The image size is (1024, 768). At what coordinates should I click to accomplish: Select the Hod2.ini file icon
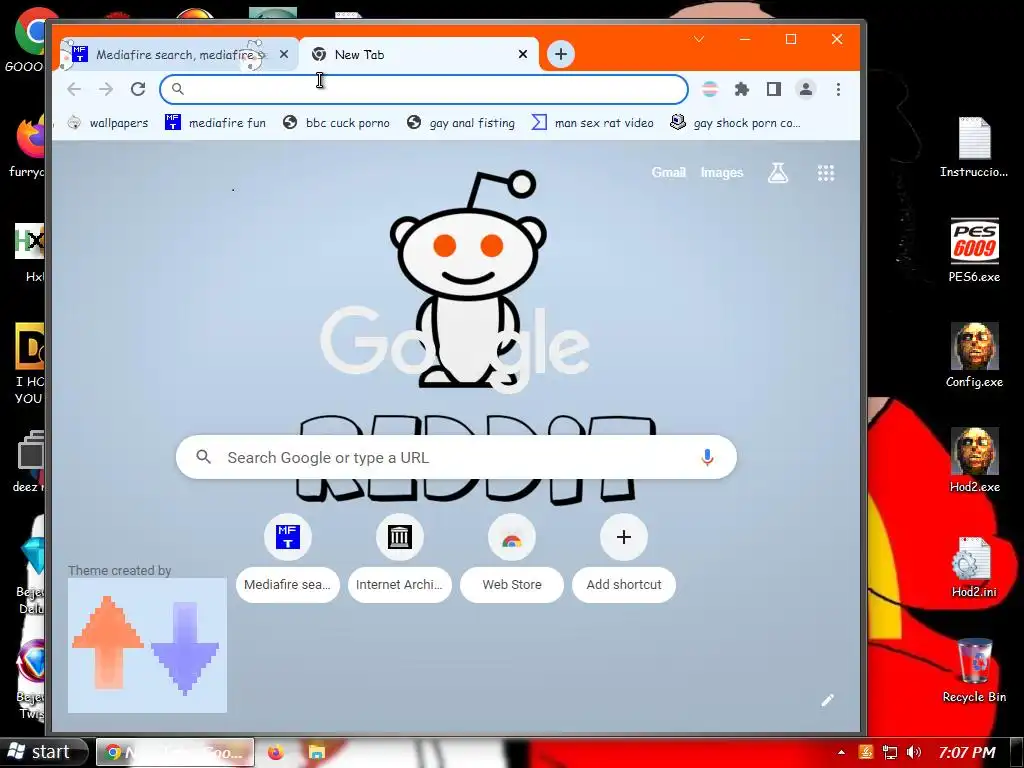974,566
